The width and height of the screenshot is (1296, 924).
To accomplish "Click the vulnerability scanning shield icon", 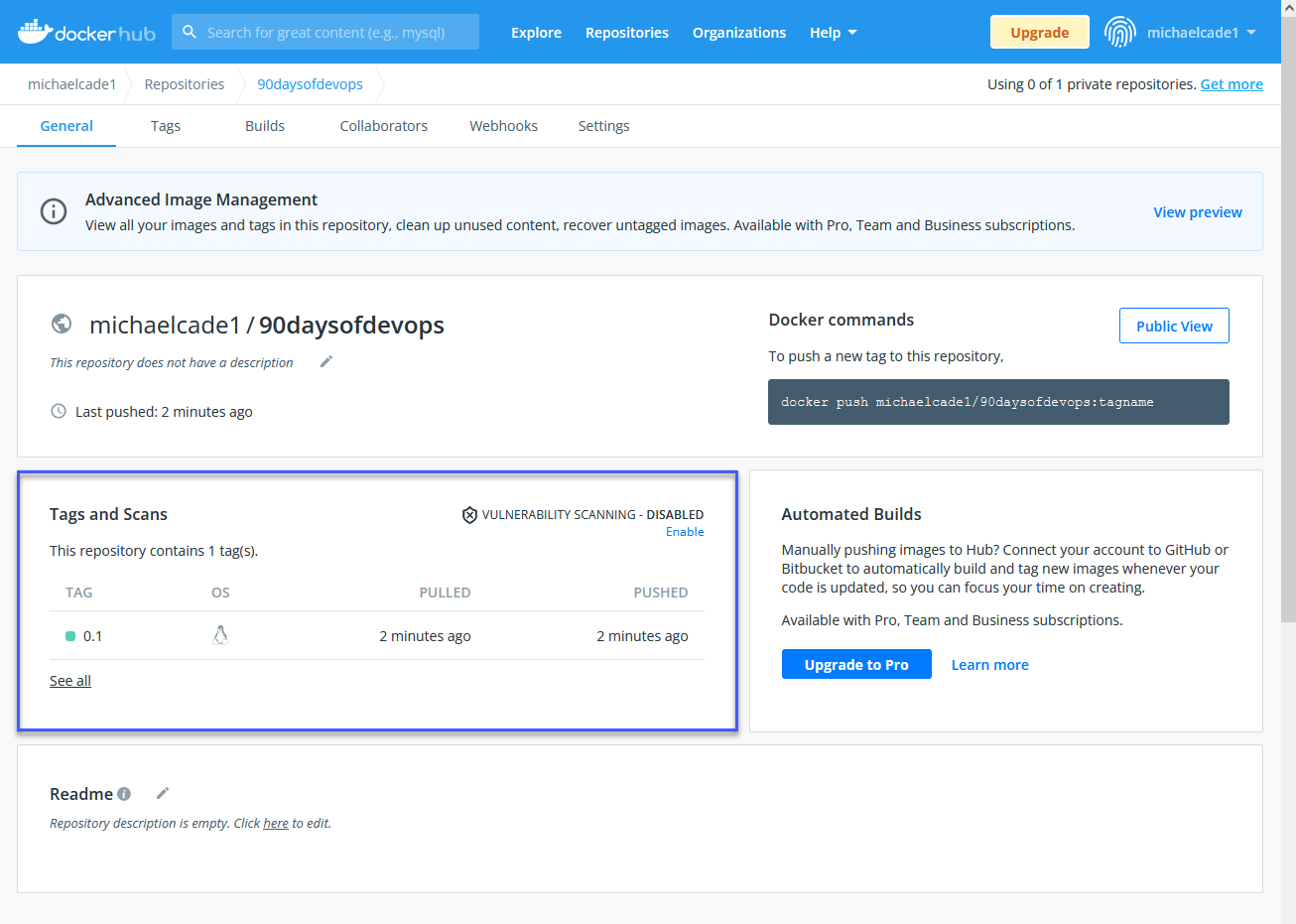I will click(469, 515).
